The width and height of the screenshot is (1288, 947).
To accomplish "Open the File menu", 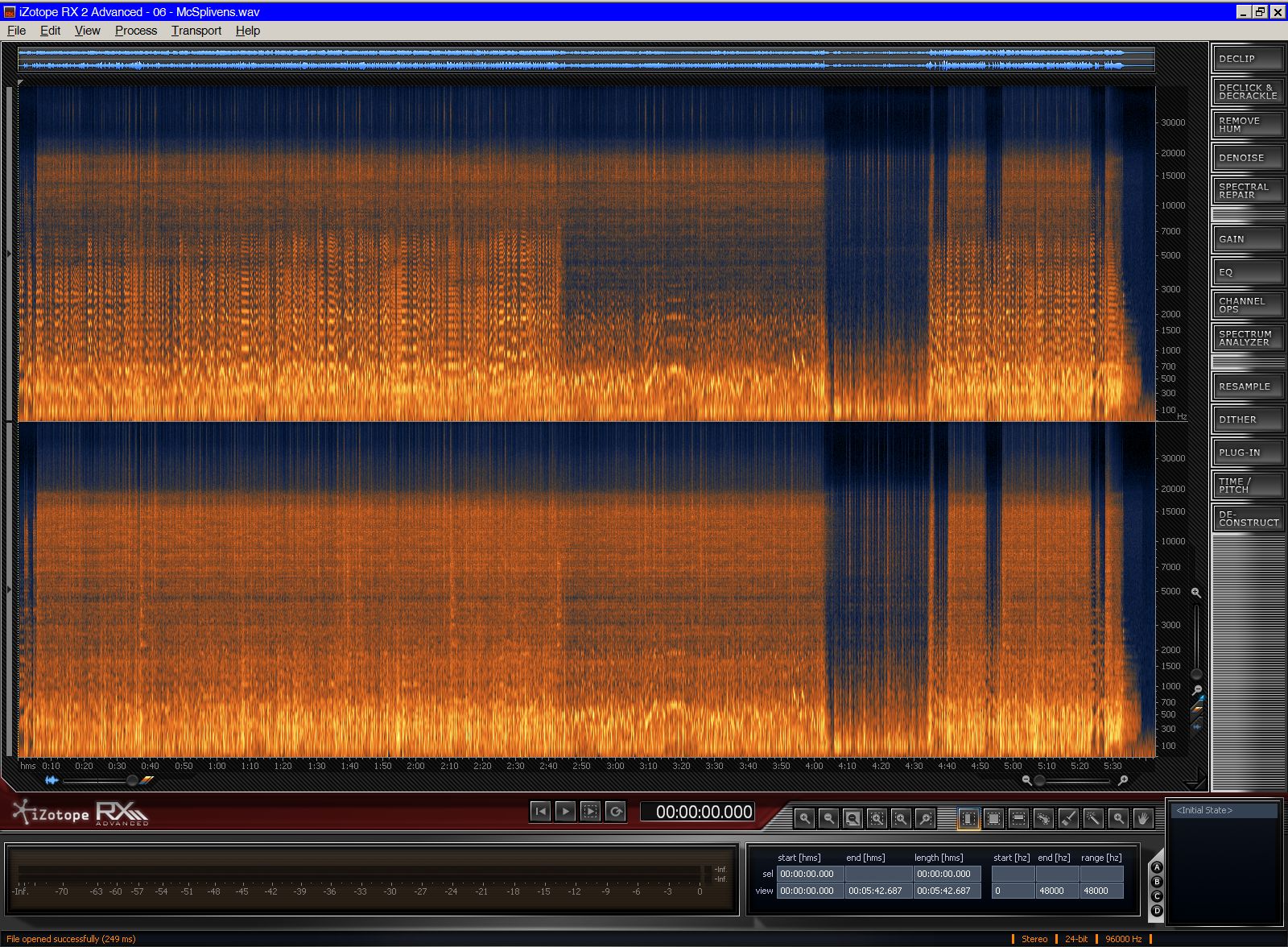I will [16, 31].
